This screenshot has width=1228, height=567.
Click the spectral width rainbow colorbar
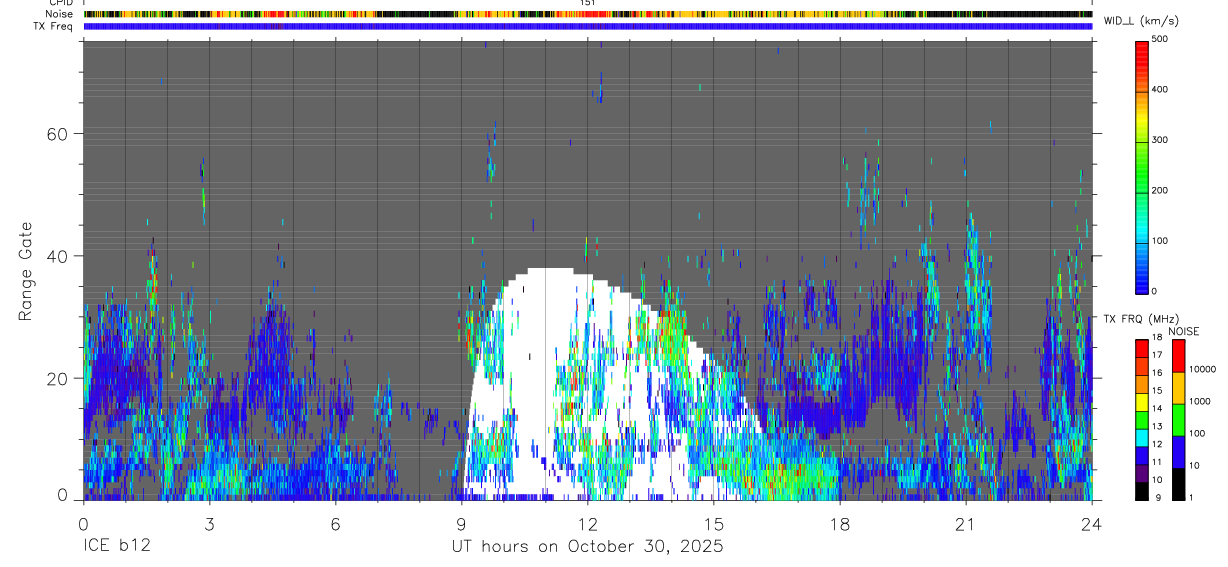point(1143,166)
